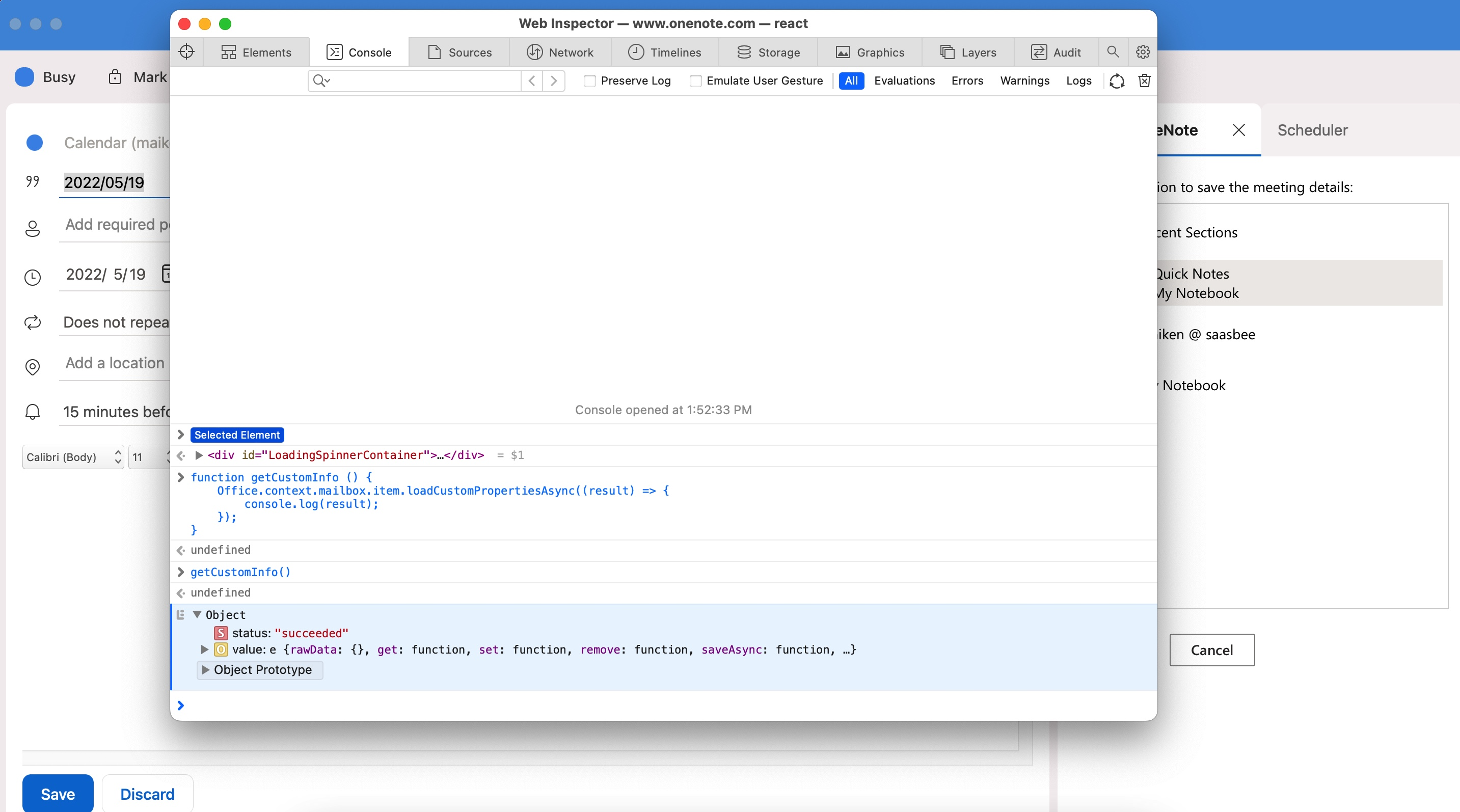
Task: Click the location pin icon
Action: (32, 367)
